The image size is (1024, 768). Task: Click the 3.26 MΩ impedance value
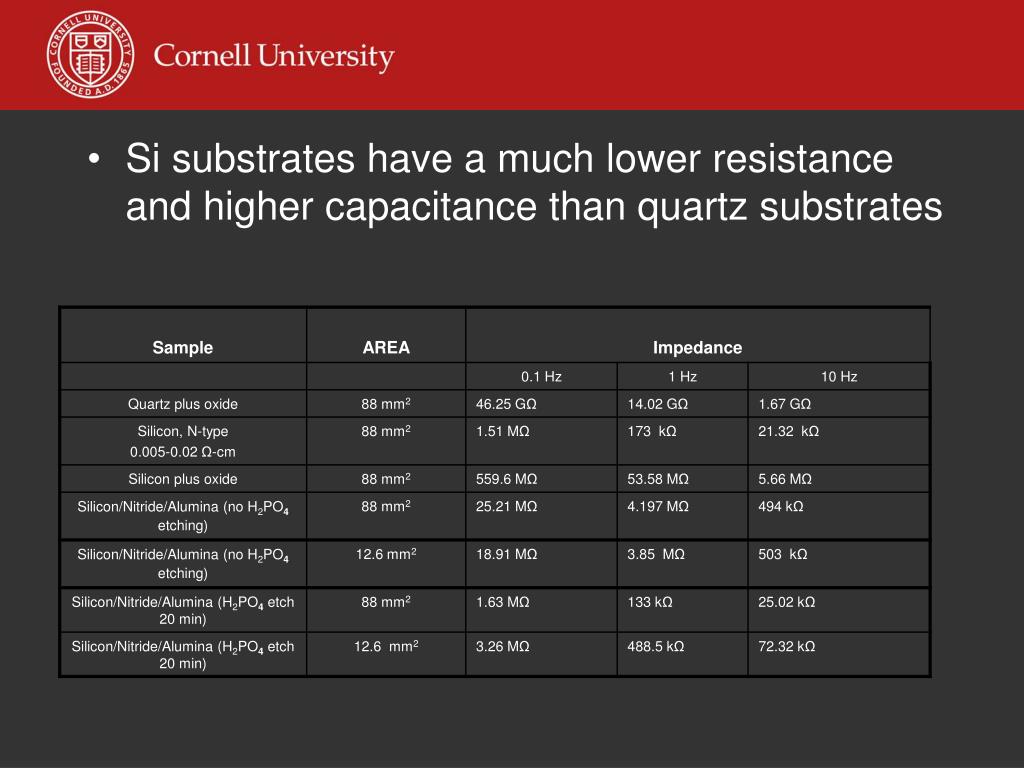(502, 647)
